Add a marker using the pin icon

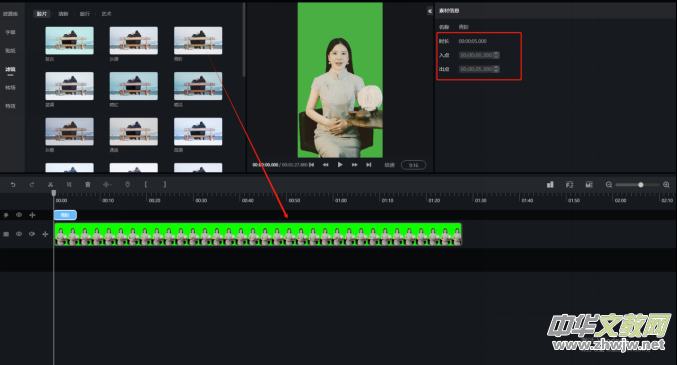point(127,184)
